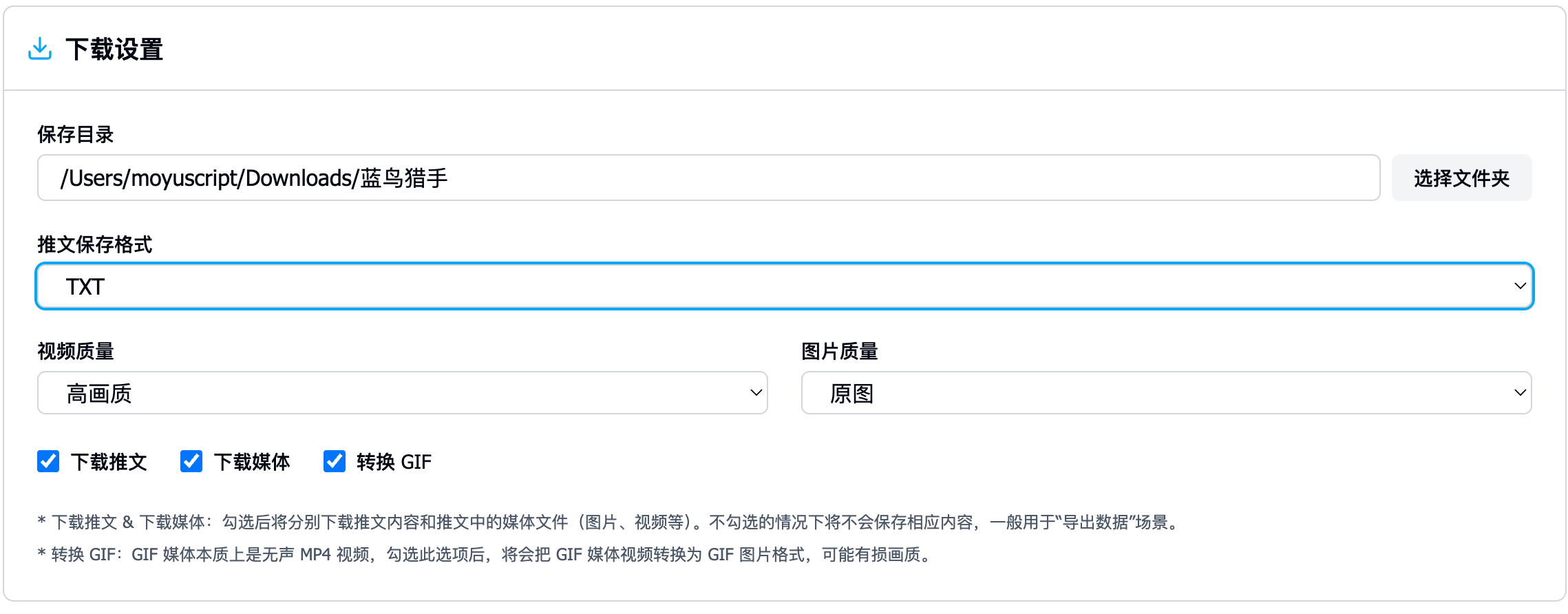Click the 转换 GIF checkbox label text
This screenshot has width=1568, height=614.
394,462
